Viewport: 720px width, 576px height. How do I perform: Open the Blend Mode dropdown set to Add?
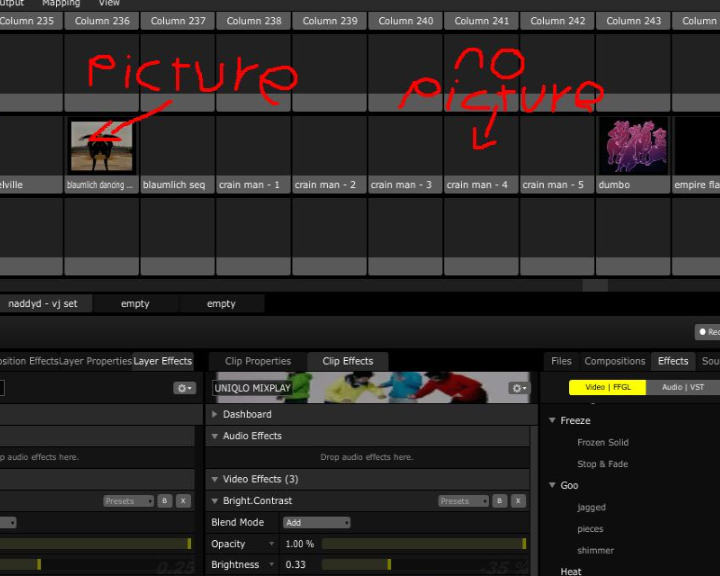click(x=317, y=523)
